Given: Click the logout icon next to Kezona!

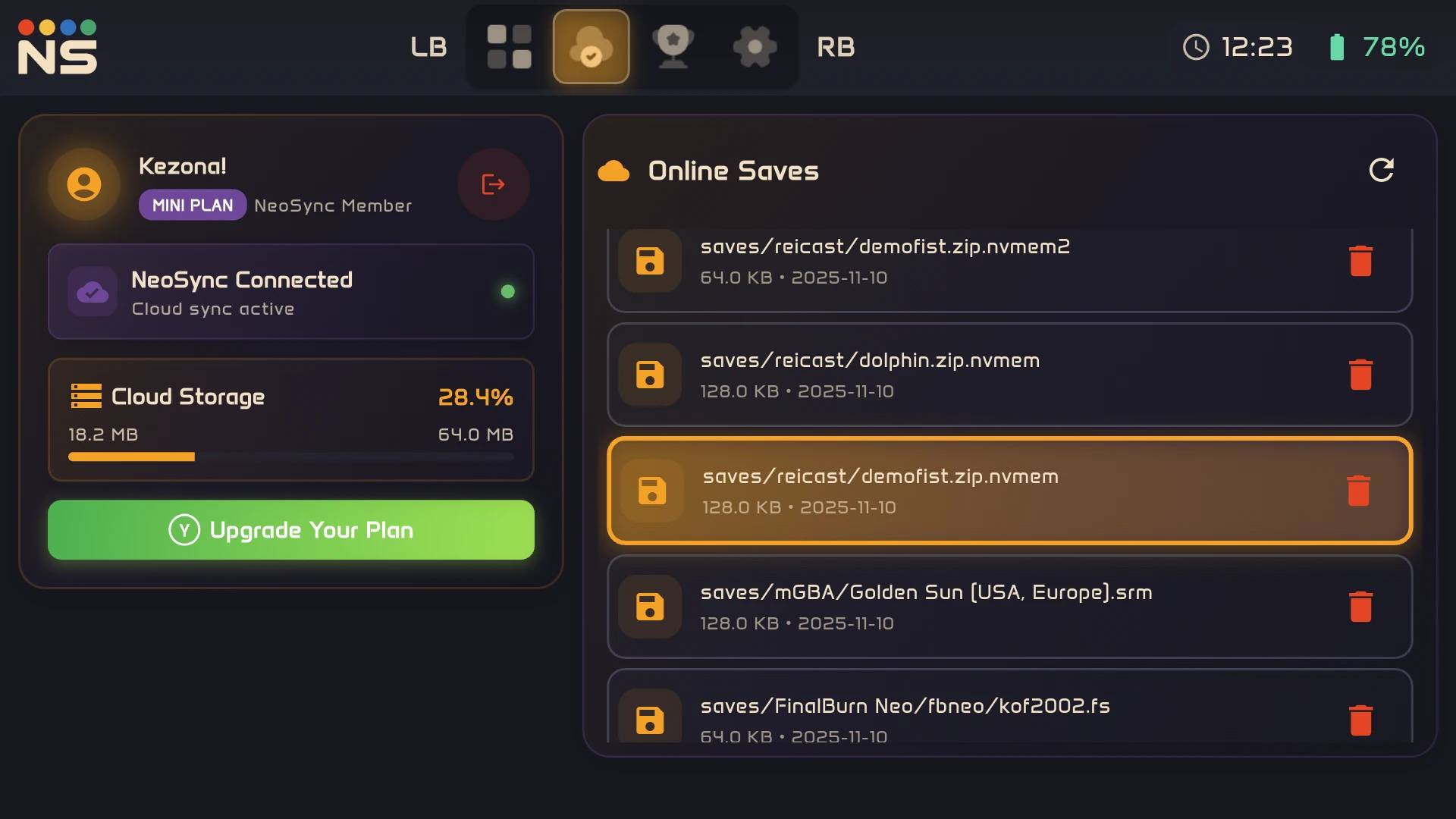Looking at the screenshot, I should point(493,184).
